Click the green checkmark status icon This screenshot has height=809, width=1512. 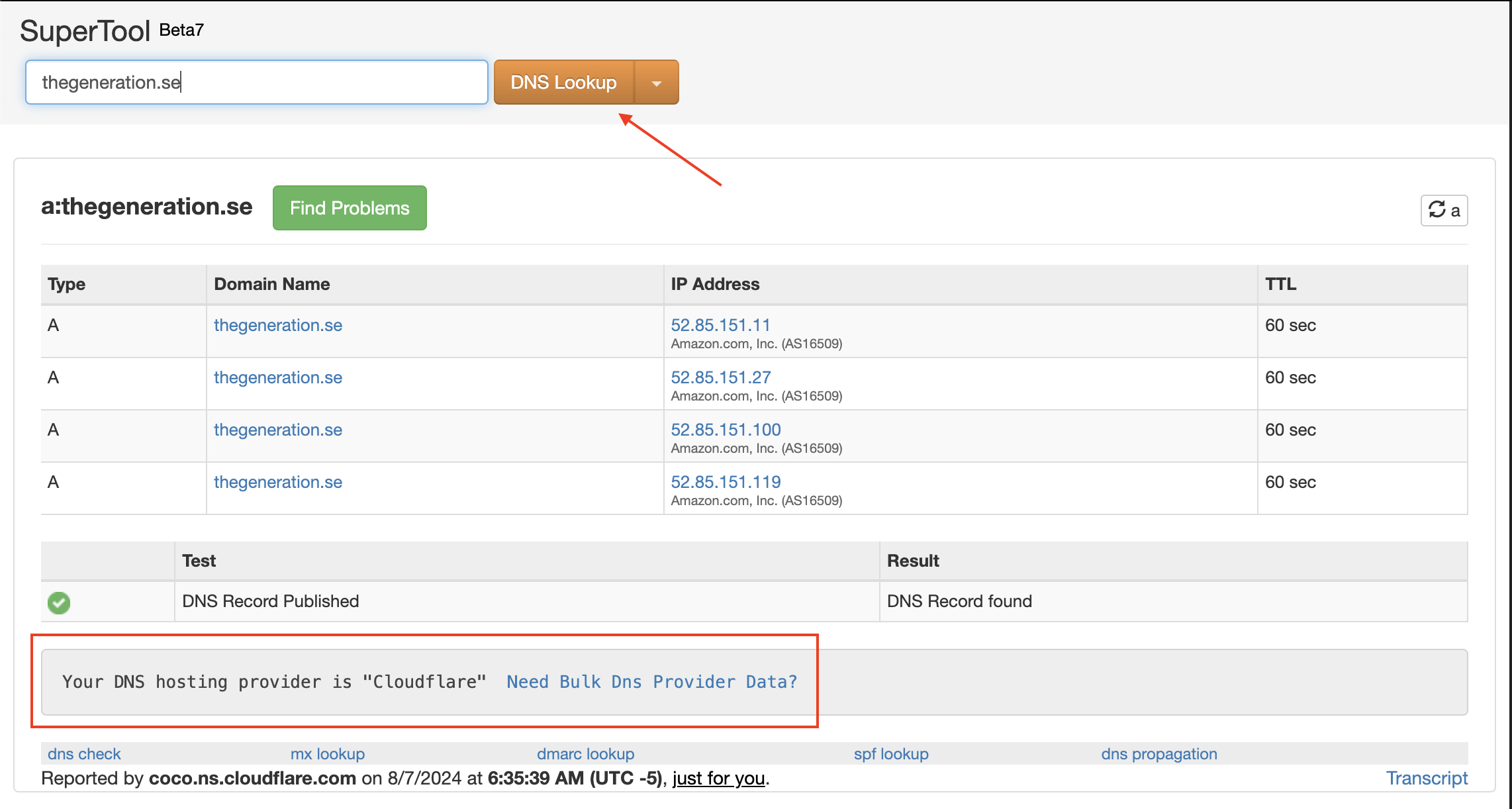coord(59,602)
